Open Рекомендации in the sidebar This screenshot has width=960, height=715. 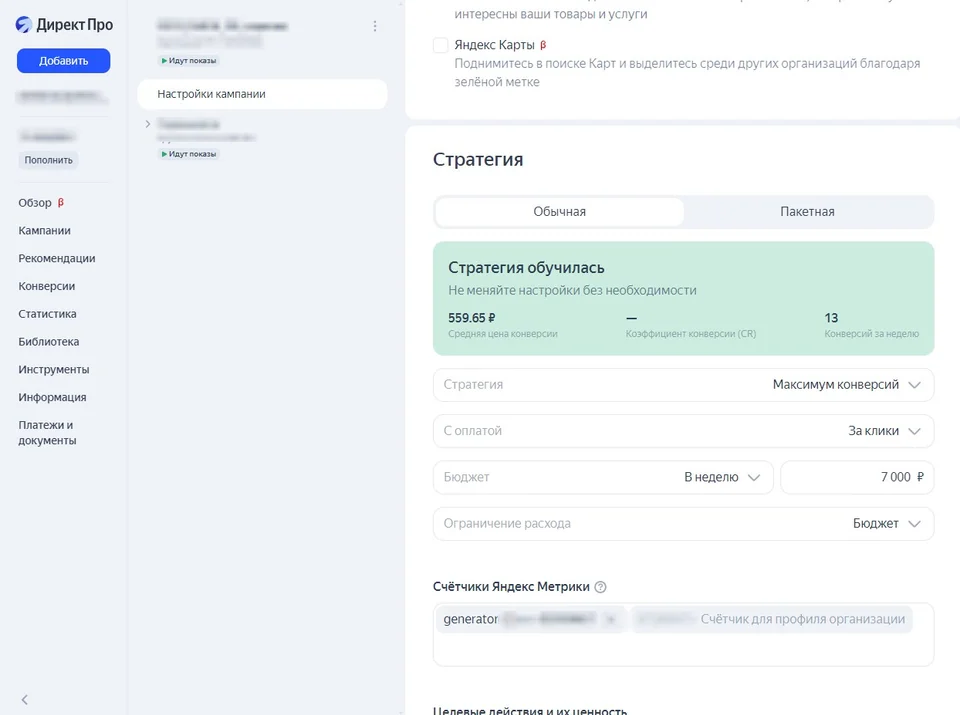(x=57, y=258)
